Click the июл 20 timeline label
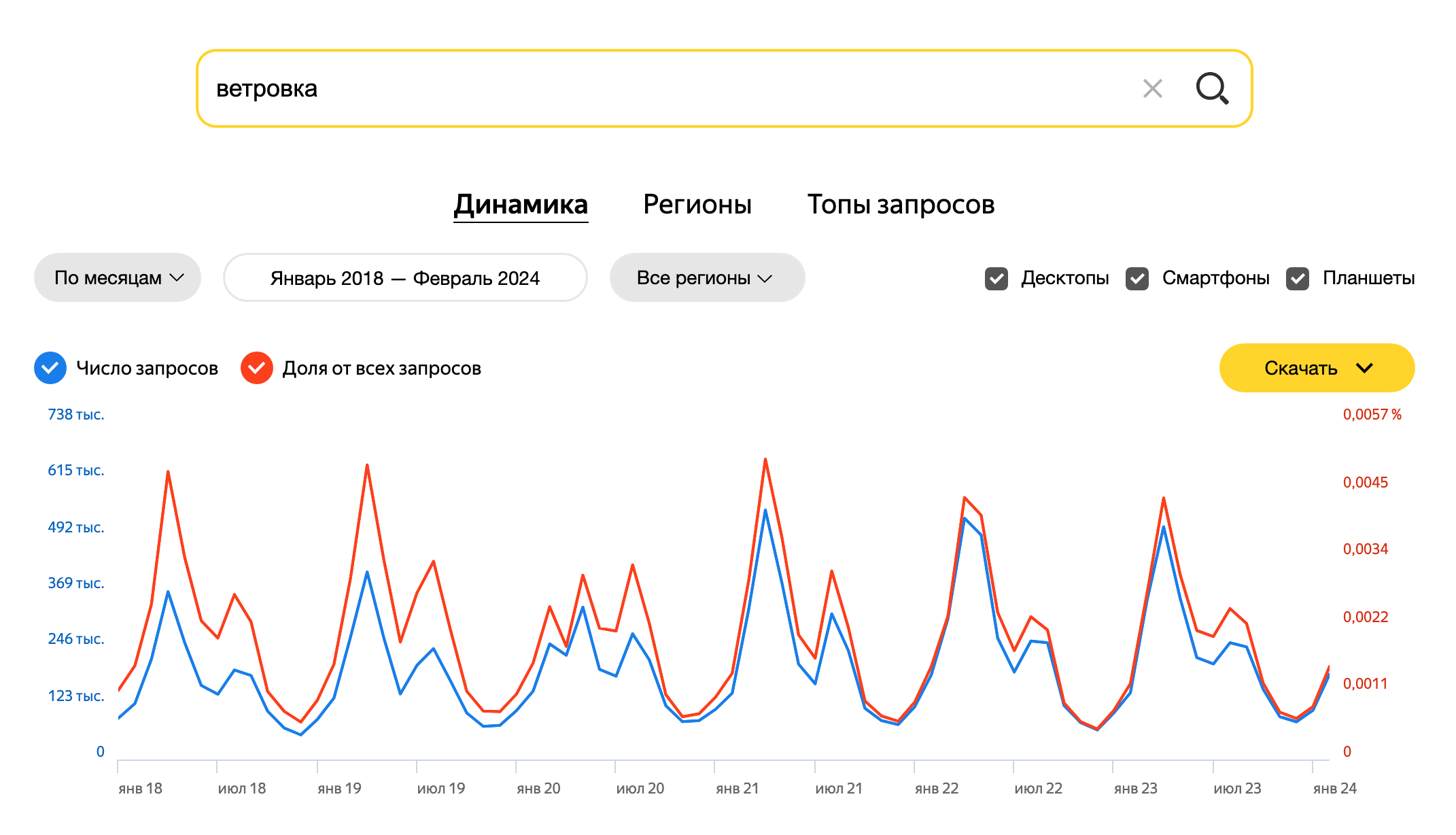This screenshot has height=835, width=1456. click(x=640, y=788)
